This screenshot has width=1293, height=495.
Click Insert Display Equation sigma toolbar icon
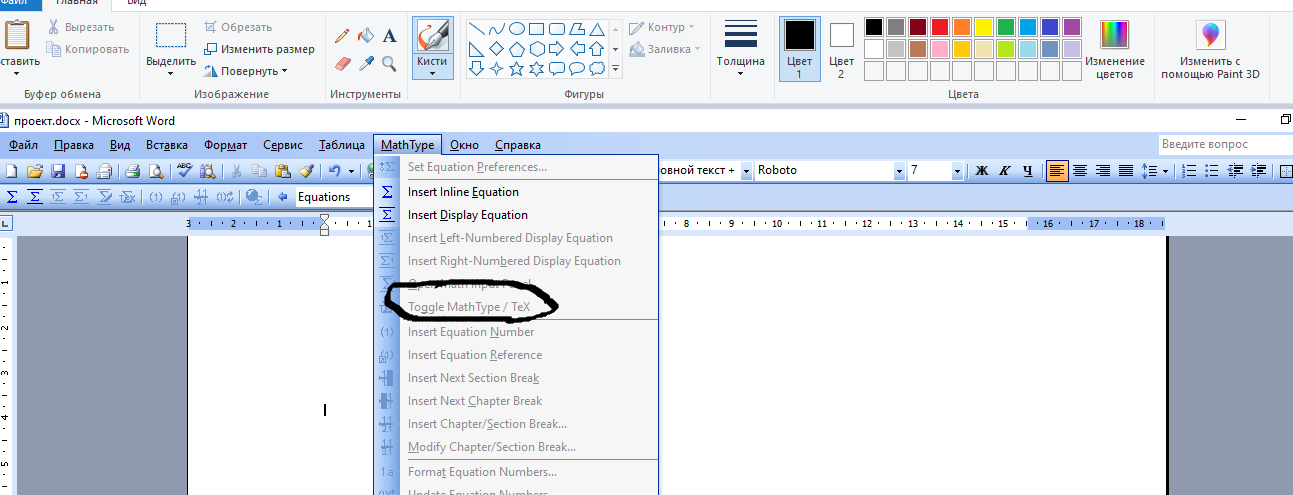[35, 197]
